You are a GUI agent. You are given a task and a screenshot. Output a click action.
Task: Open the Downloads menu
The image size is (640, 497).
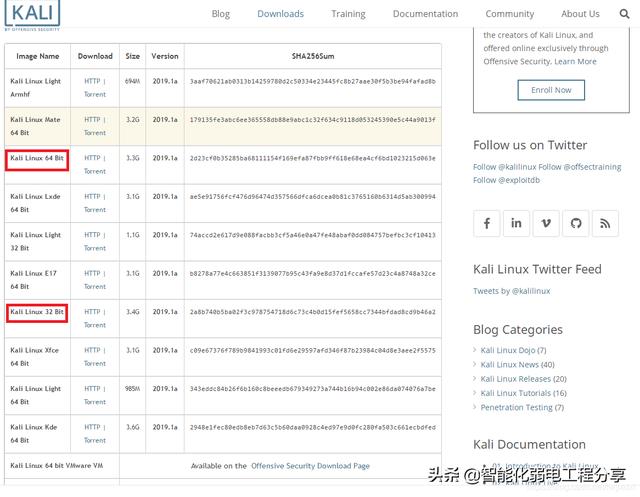(280, 14)
